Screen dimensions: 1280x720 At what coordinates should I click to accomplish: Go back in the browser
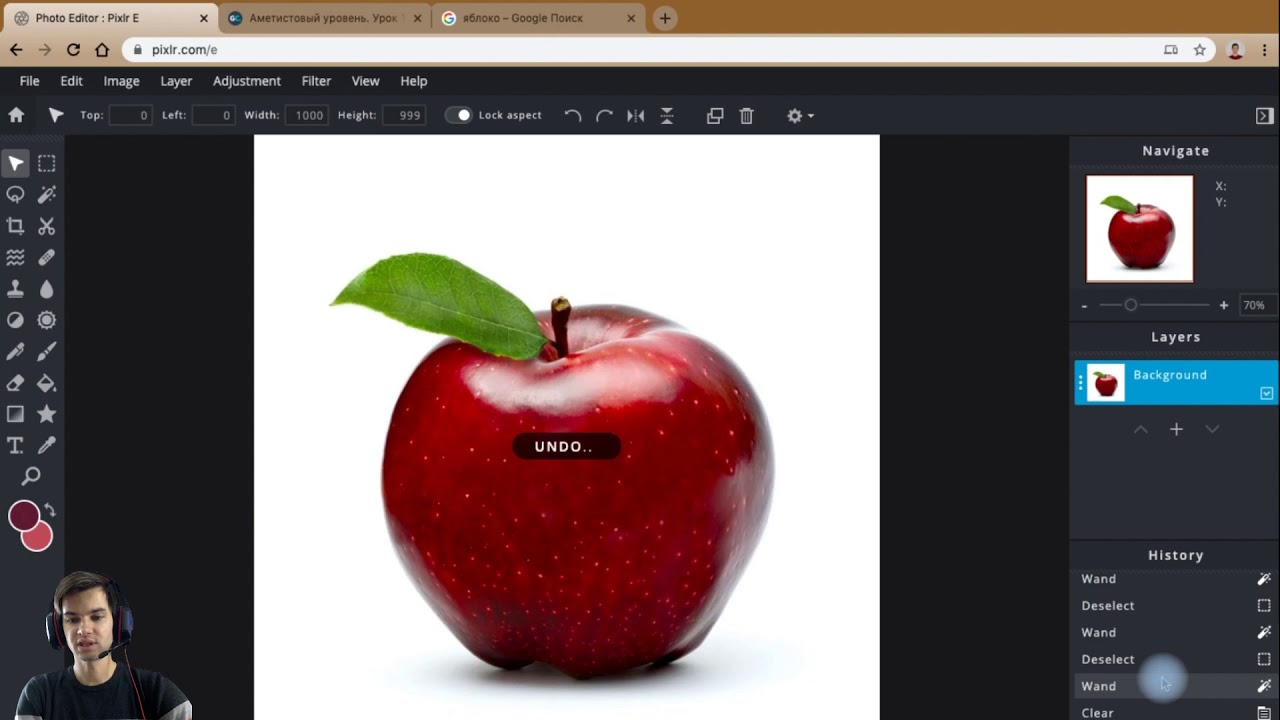[x=16, y=49]
